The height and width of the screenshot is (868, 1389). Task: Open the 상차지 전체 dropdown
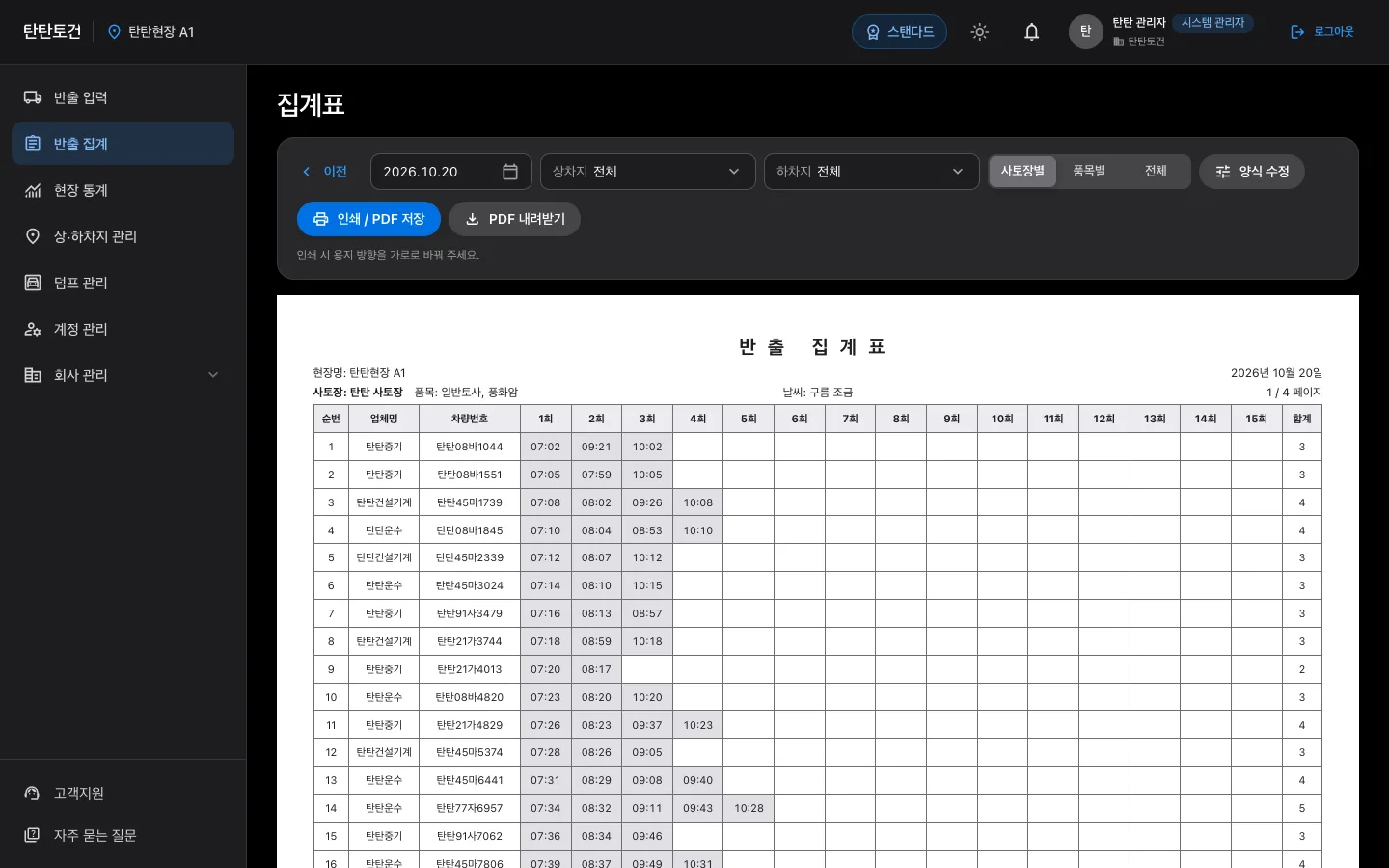(x=648, y=172)
